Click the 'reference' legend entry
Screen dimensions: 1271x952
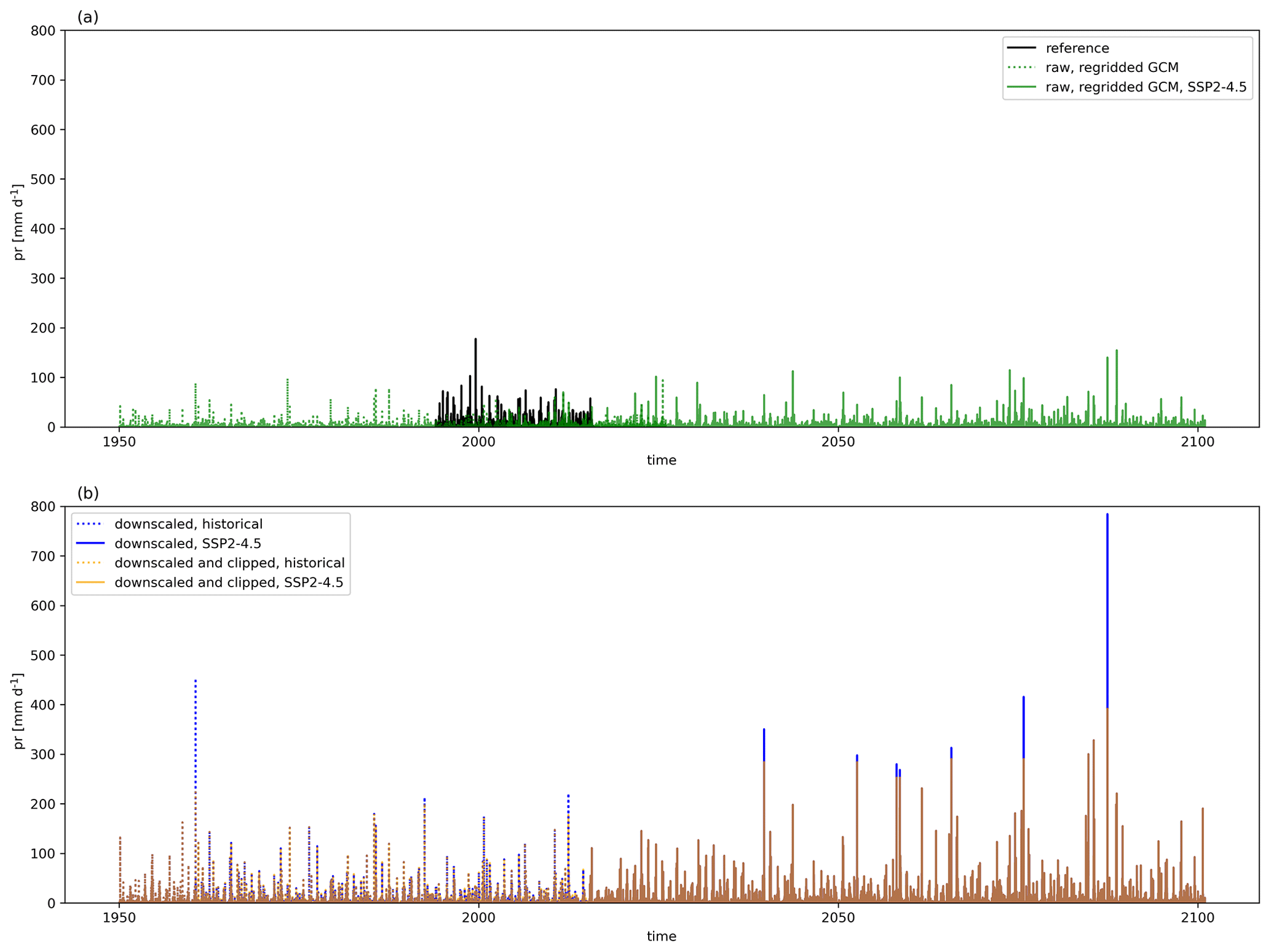coord(1077,48)
